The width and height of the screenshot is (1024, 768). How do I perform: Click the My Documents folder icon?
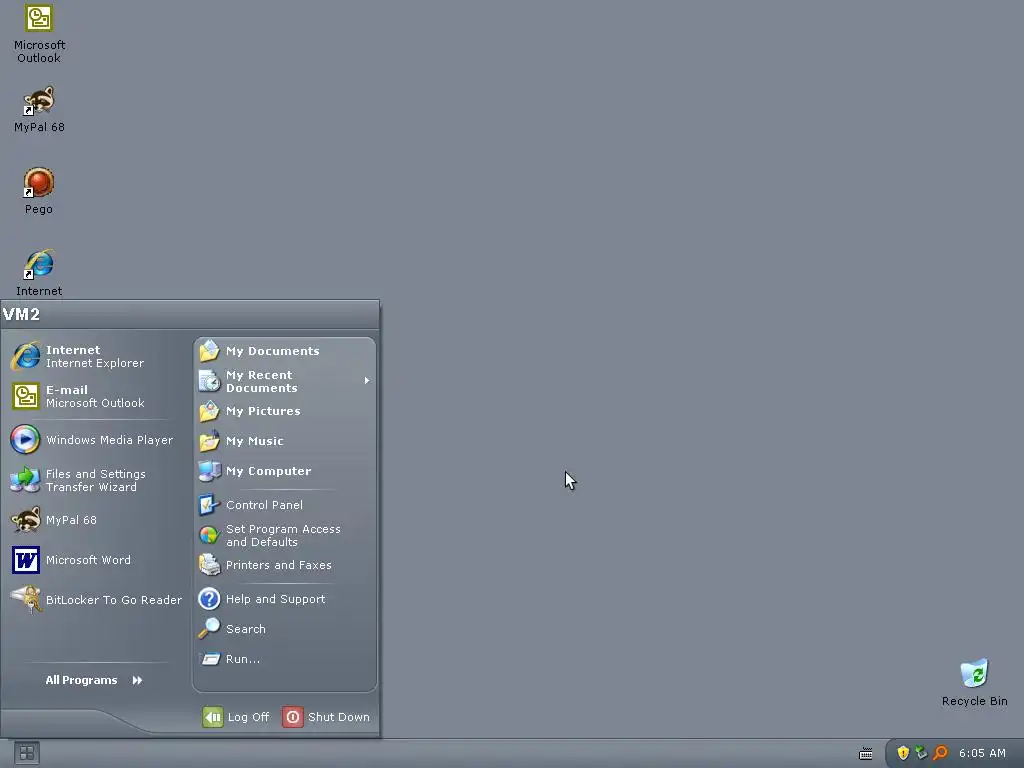click(x=209, y=351)
